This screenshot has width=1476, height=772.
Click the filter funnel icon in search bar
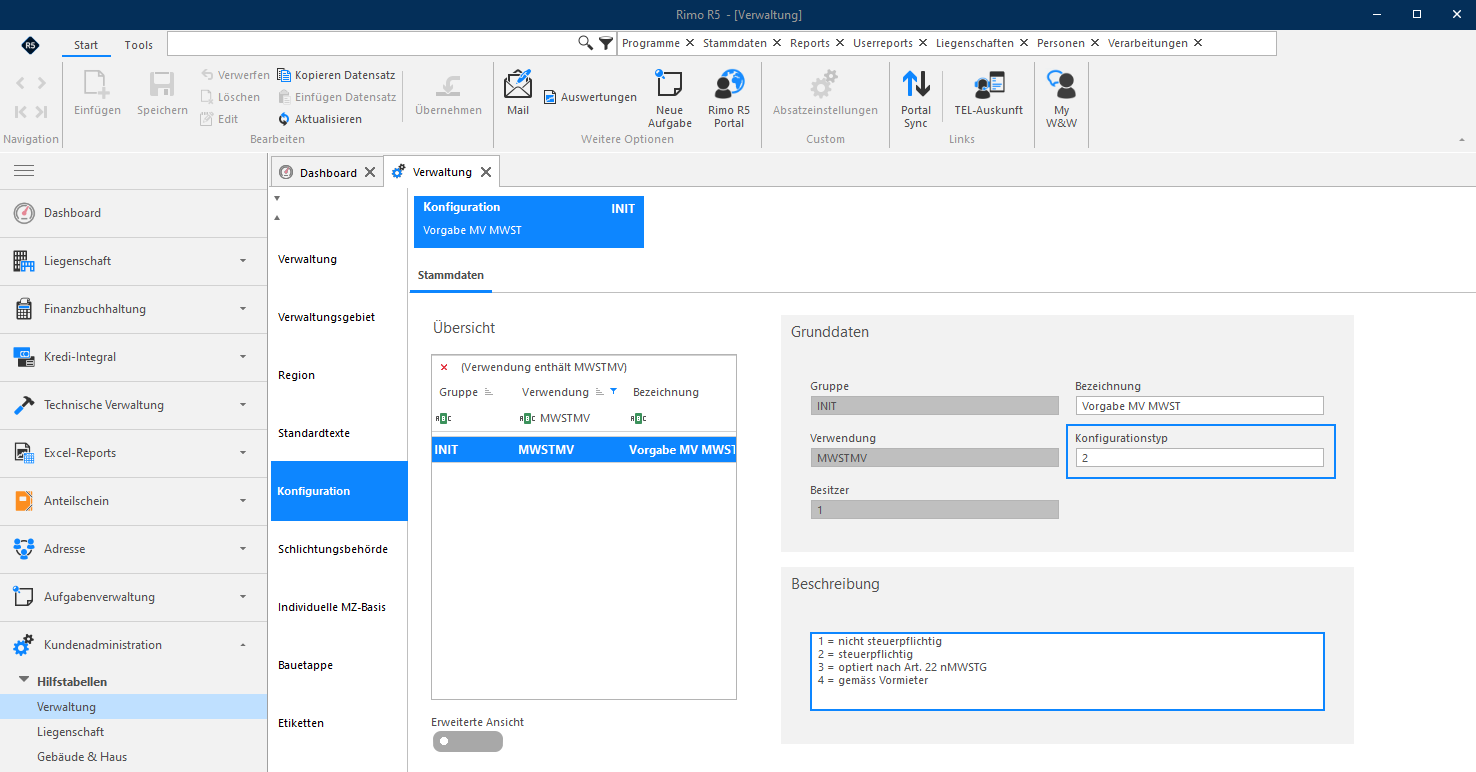click(x=606, y=43)
